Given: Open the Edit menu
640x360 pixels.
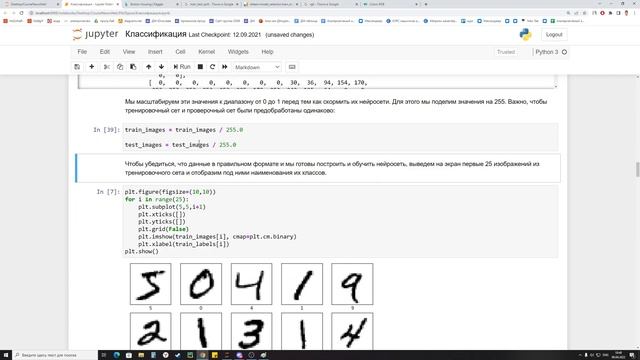Looking at the screenshot, I should (104, 52).
